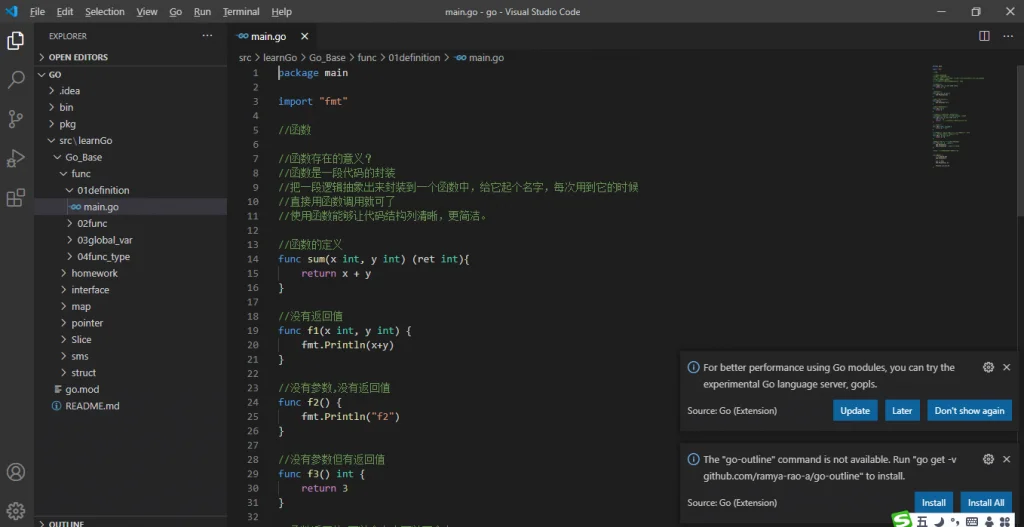
Task: Select the main.go editor tab
Action: (274, 37)
